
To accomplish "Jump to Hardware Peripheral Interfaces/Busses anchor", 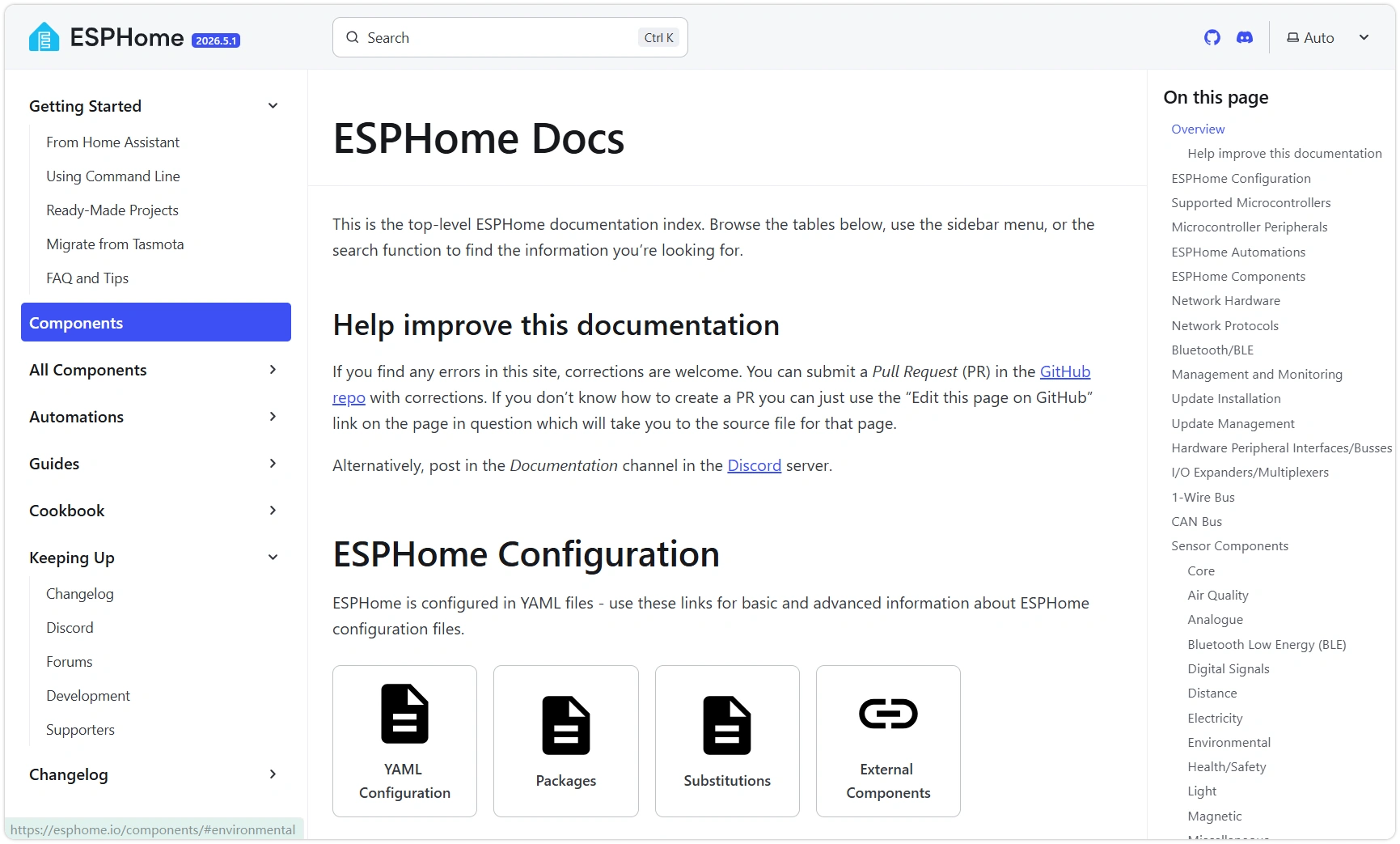I will pos(1282,447).
